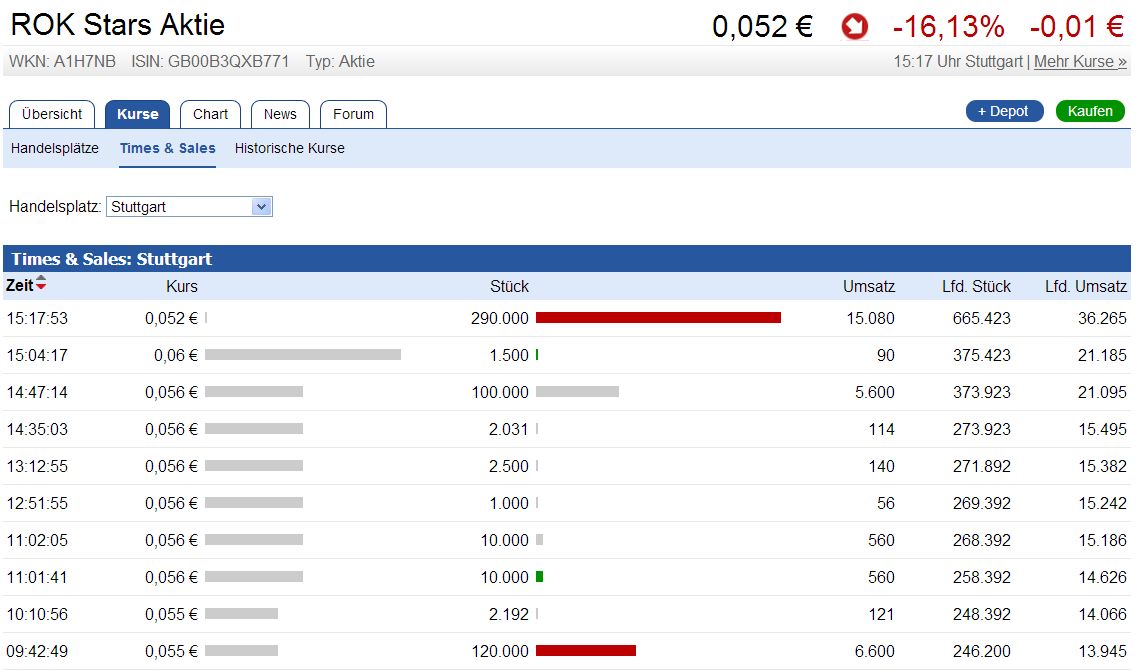Sort by the Umsatz column header

869,286
